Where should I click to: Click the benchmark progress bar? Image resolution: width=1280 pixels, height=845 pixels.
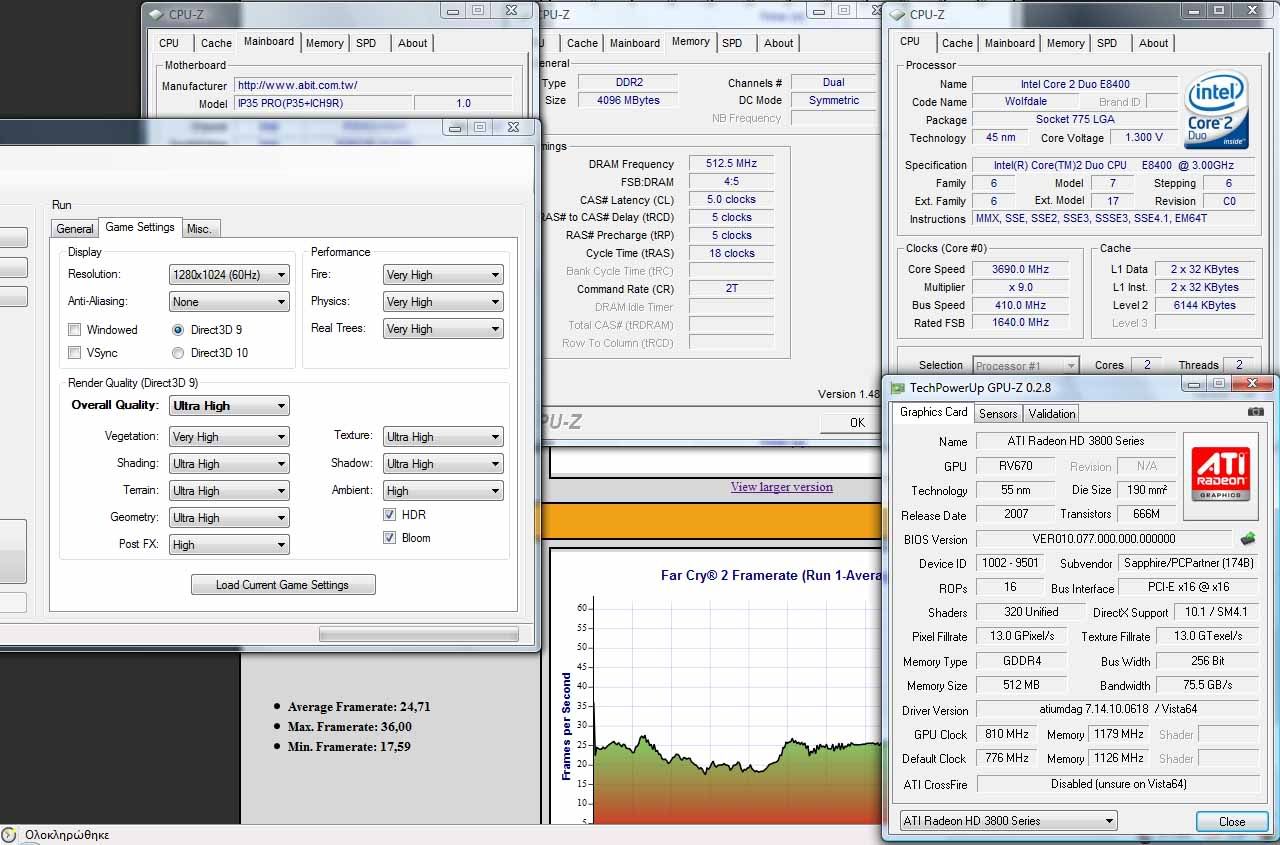tap(418, 634)
